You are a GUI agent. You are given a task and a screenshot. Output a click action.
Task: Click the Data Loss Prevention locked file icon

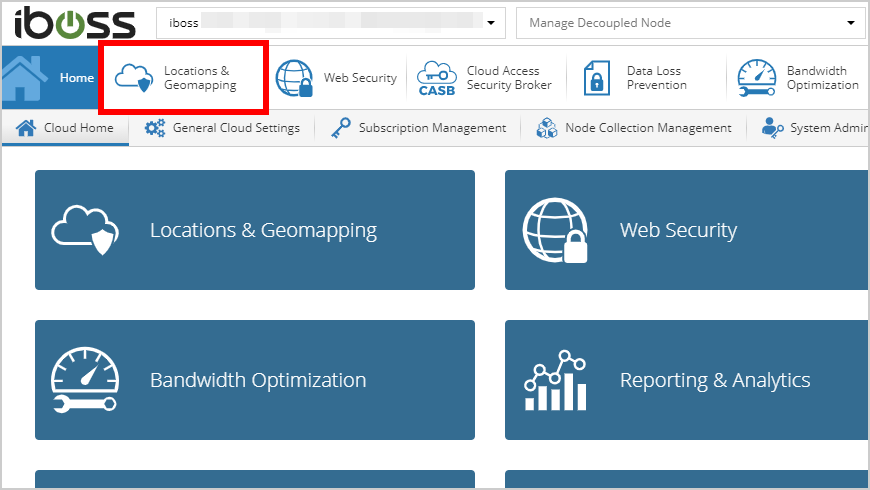point(596,78)
